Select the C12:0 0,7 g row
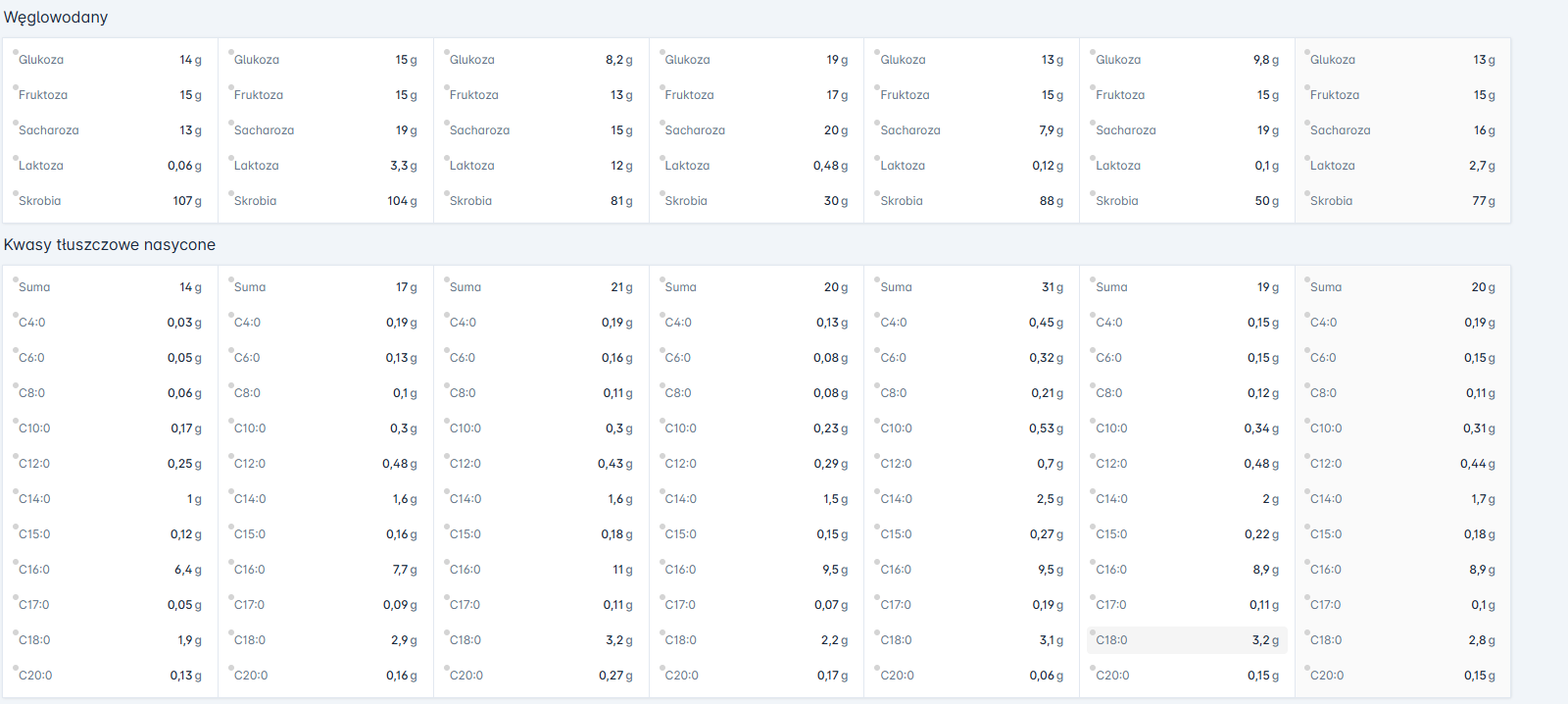The height and width of the screenshot is (704, 1568). (971, 464)
